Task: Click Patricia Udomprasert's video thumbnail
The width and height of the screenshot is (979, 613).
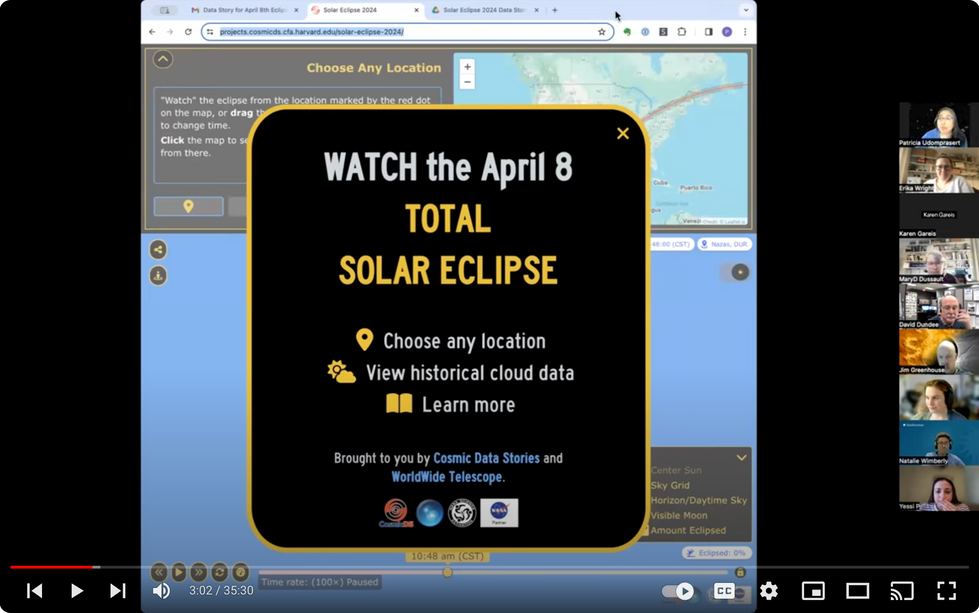Action: pyautogui.click(x=939, y=125)
